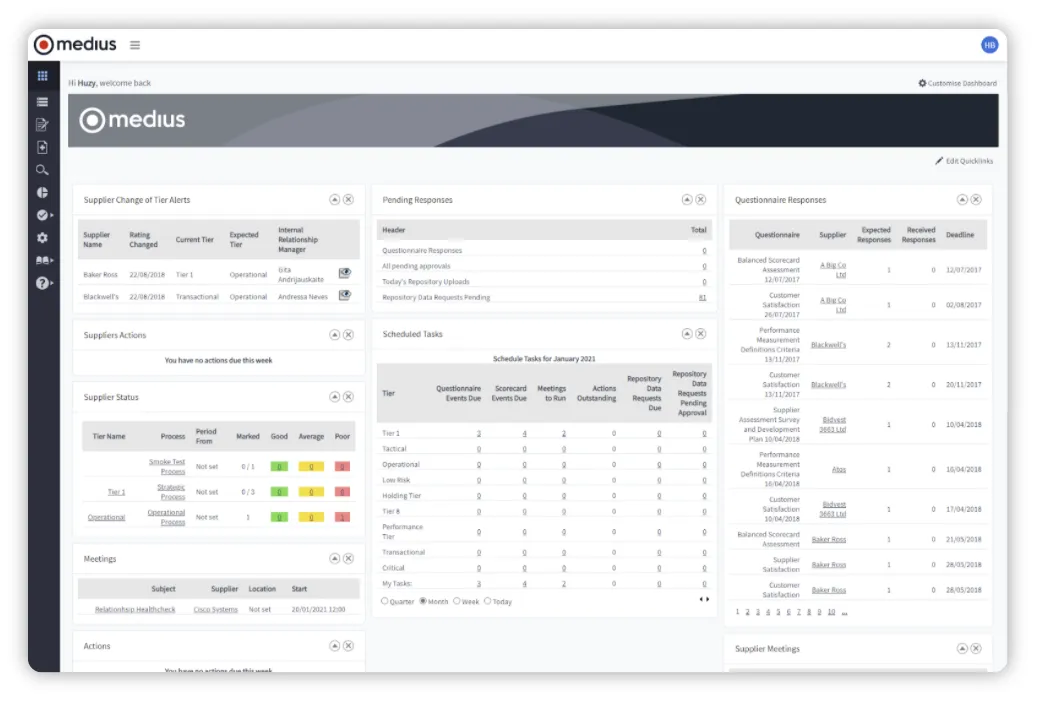Open the hamburger menu beside the Medius logo

(x=135, y=45)
